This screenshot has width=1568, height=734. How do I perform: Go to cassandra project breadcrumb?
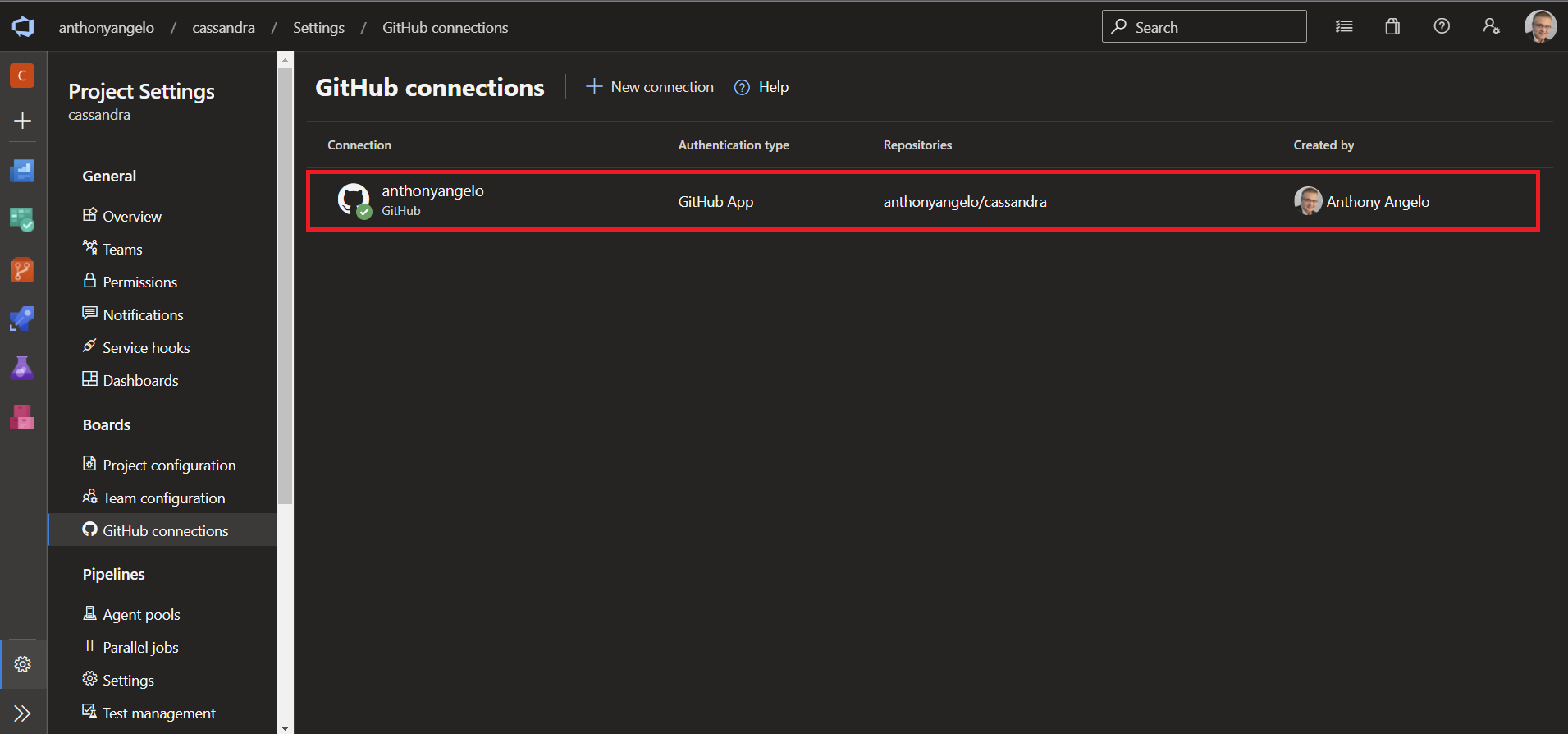coord(223,27)
